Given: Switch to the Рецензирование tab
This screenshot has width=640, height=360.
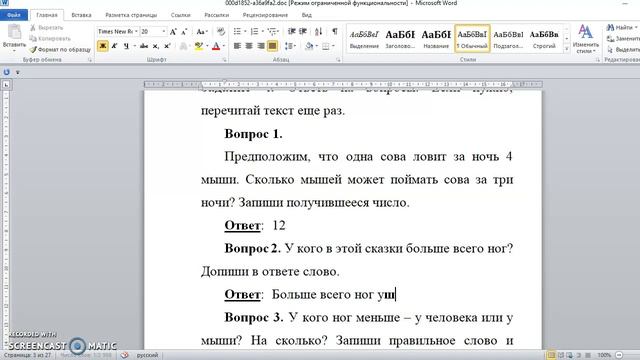Looking at the screenshot, I should click(265, 15).
